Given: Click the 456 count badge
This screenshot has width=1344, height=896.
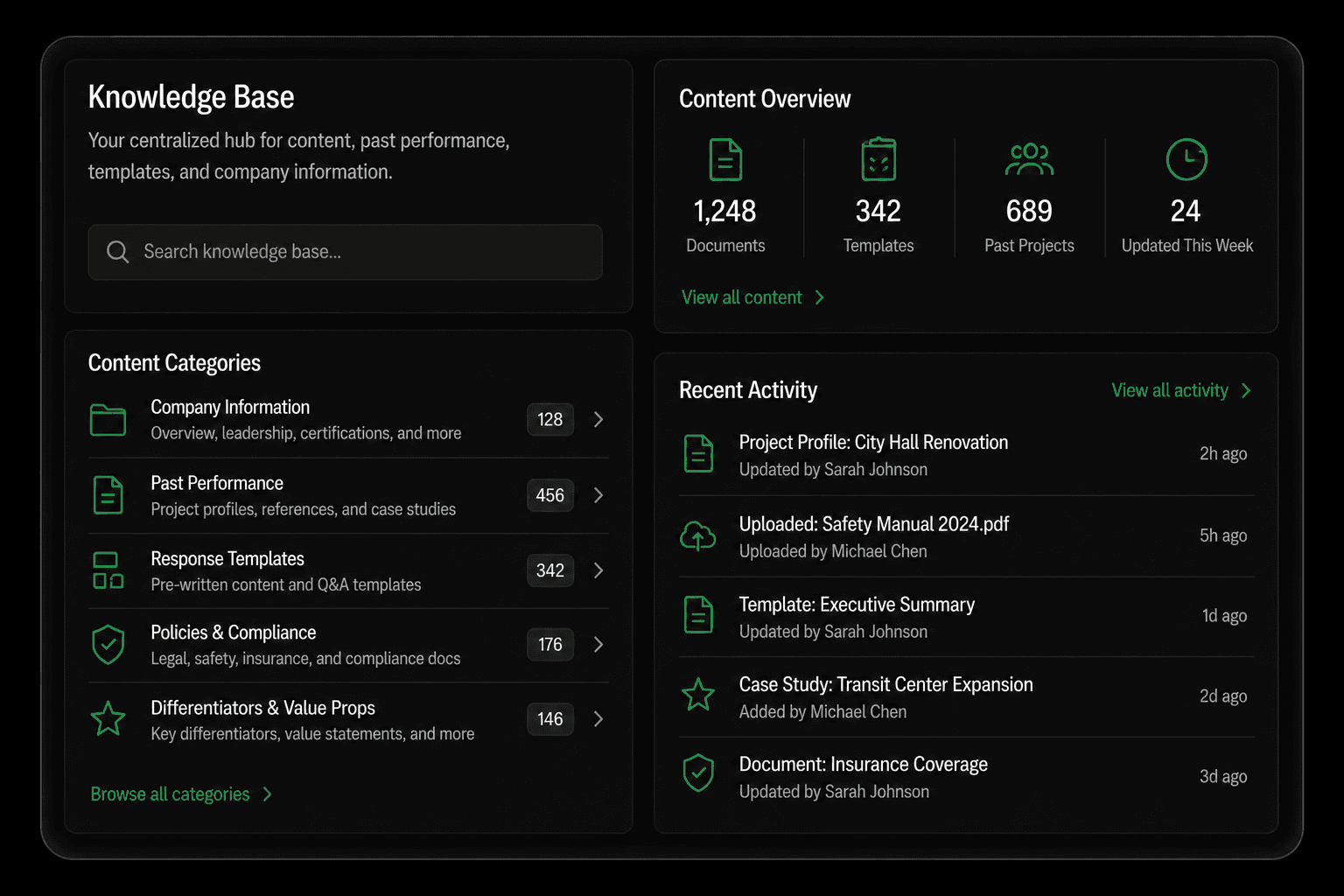Looking at the screenshot, I should [550, 495].
